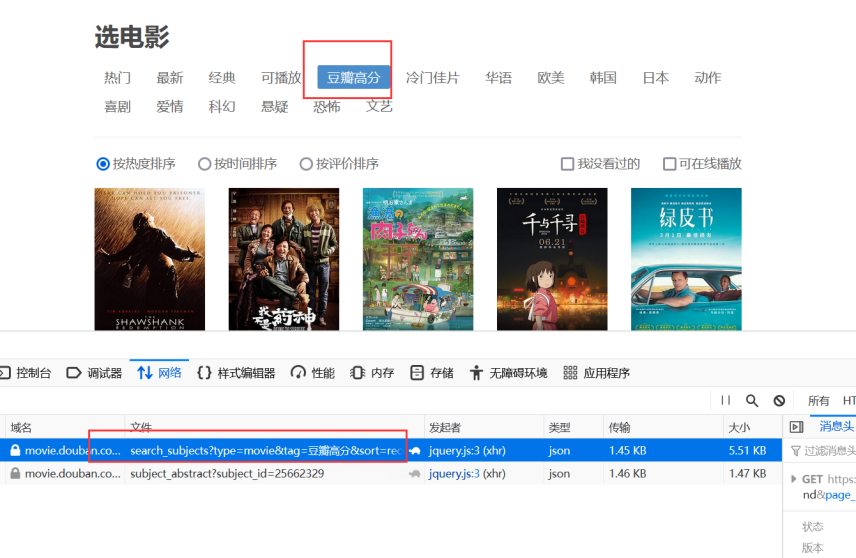
Task: Check the 我没看过的 checkbox
Action: point(568,164)
